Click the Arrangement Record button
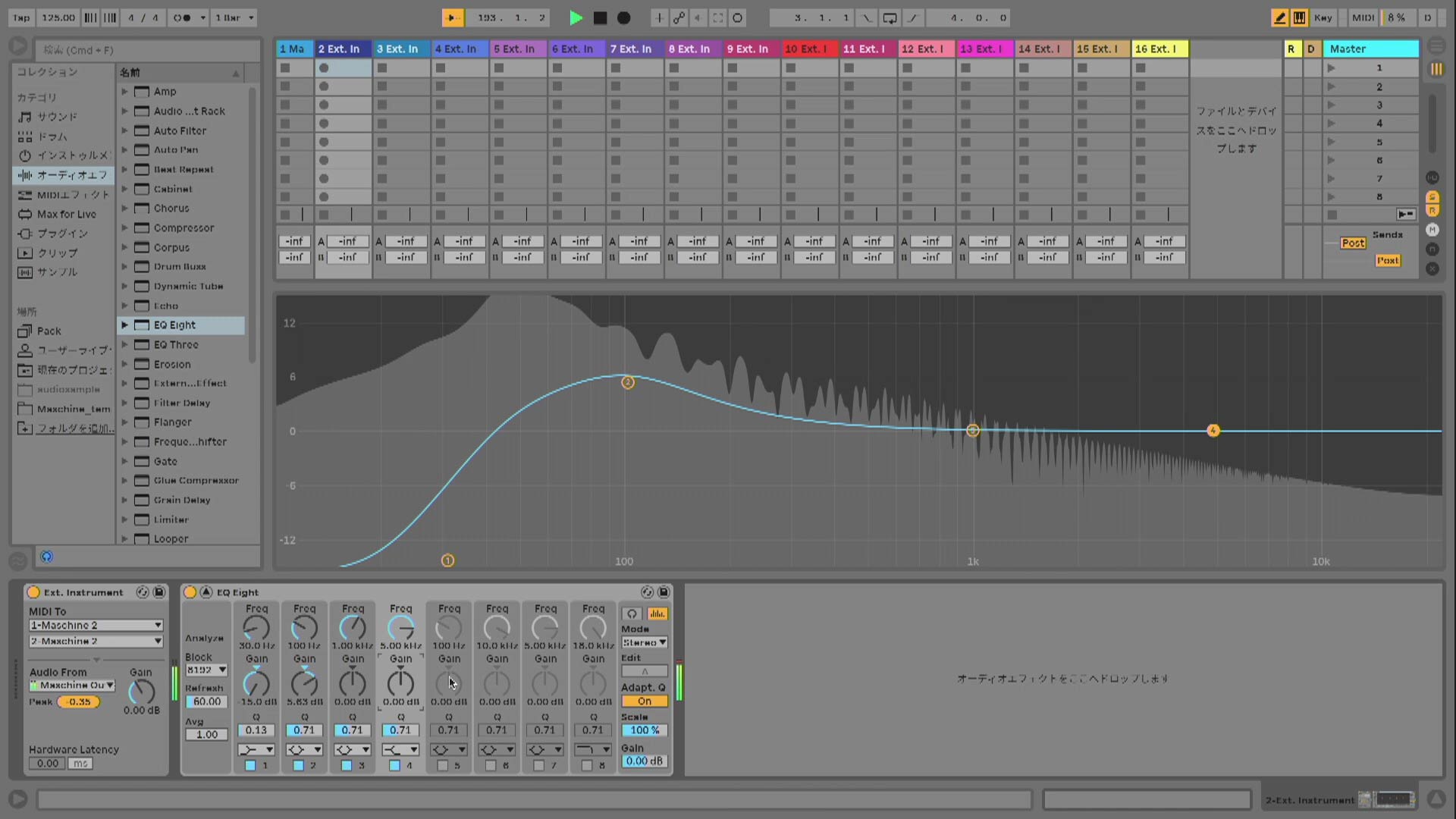 tap(623, 17)
